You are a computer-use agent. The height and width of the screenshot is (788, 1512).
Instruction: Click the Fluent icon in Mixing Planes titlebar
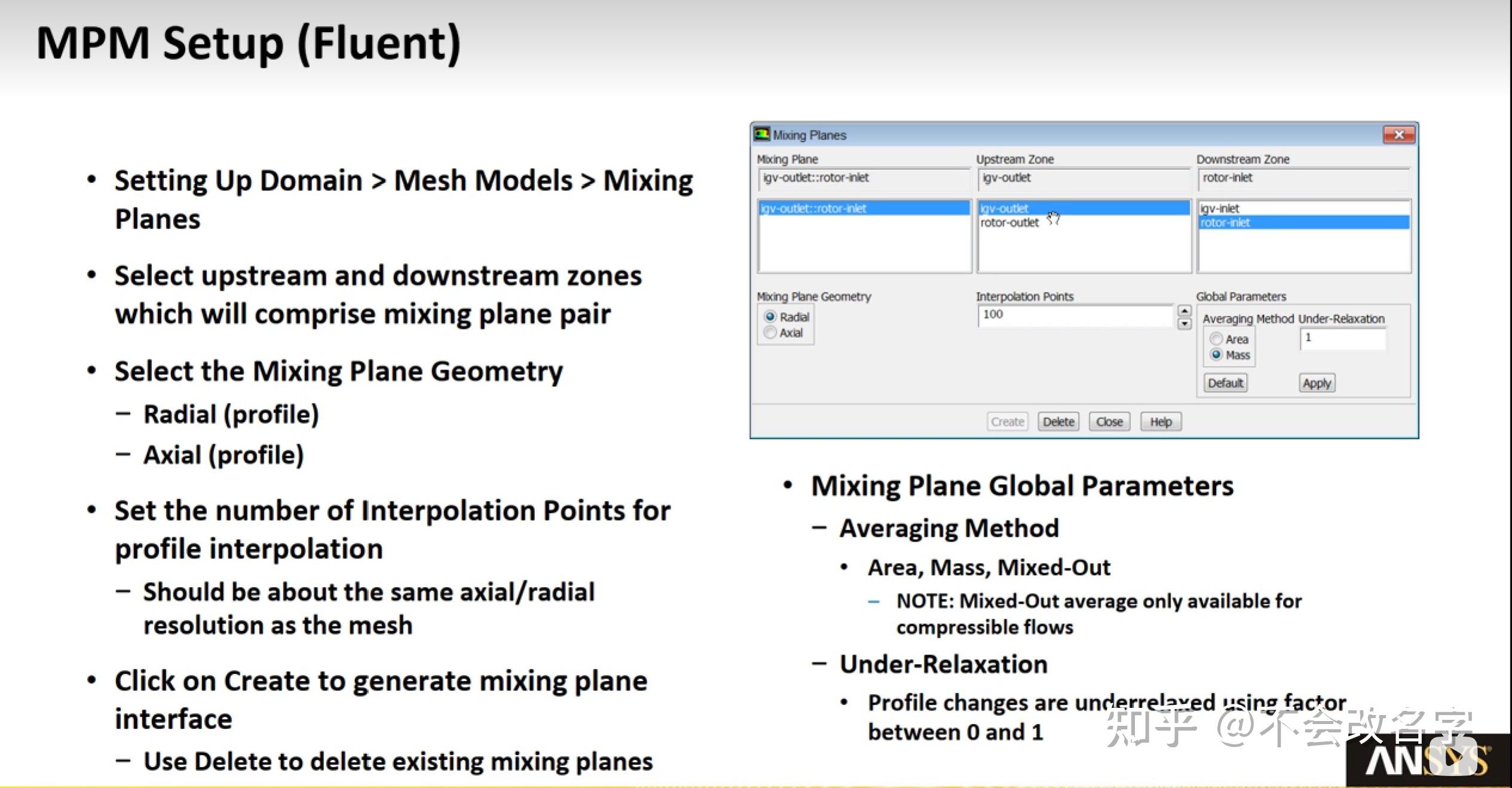coord(761,134)
